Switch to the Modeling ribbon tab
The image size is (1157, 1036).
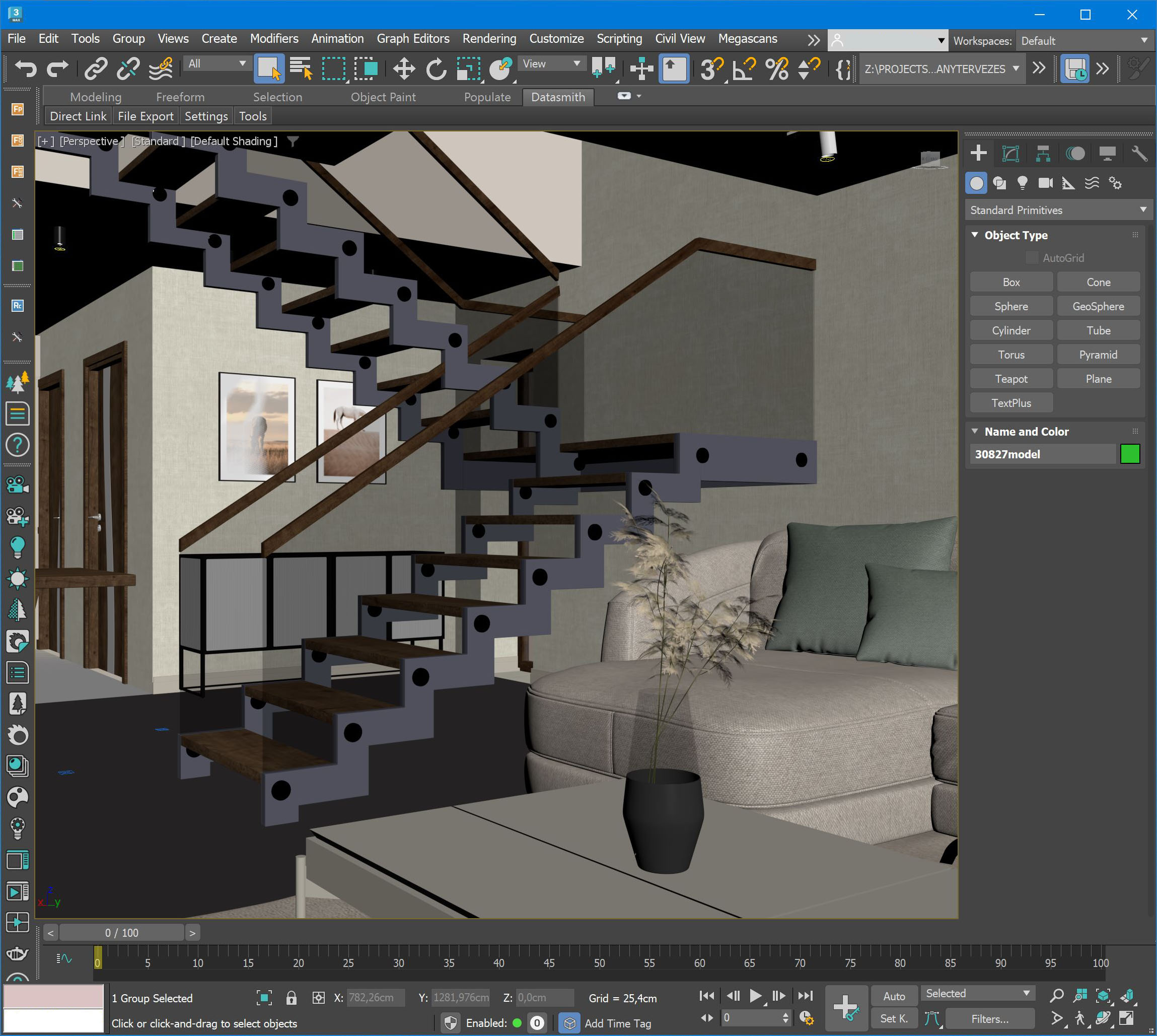(96, 97)
